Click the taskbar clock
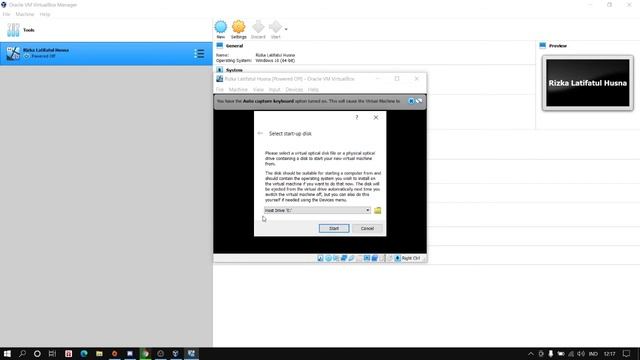 pyautogui.click(x=609, y=354)
